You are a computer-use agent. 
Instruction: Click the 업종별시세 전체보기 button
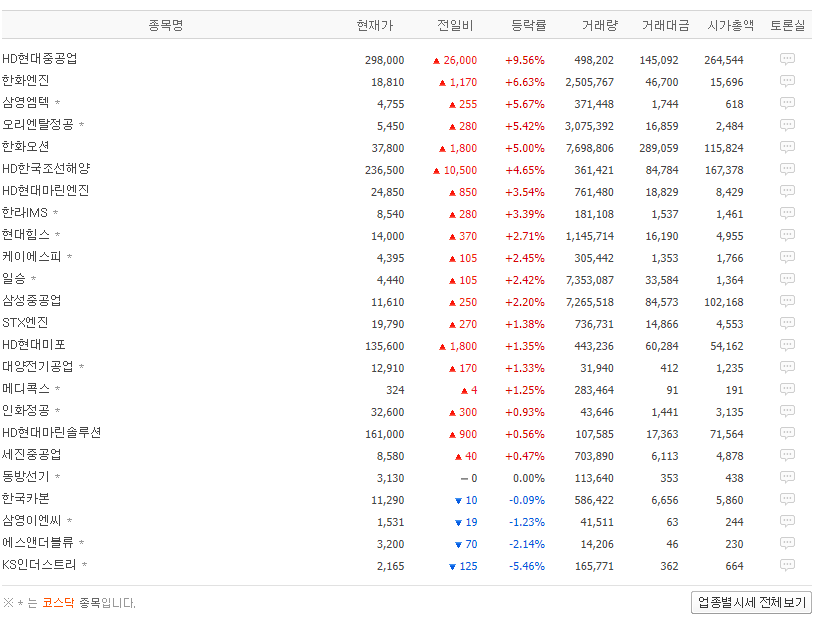point(751,602)
